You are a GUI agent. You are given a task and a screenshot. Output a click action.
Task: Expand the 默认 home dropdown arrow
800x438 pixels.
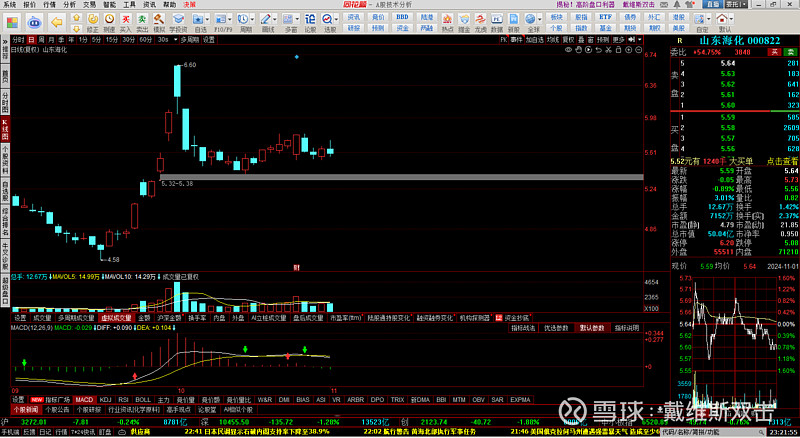click(731, 18)
